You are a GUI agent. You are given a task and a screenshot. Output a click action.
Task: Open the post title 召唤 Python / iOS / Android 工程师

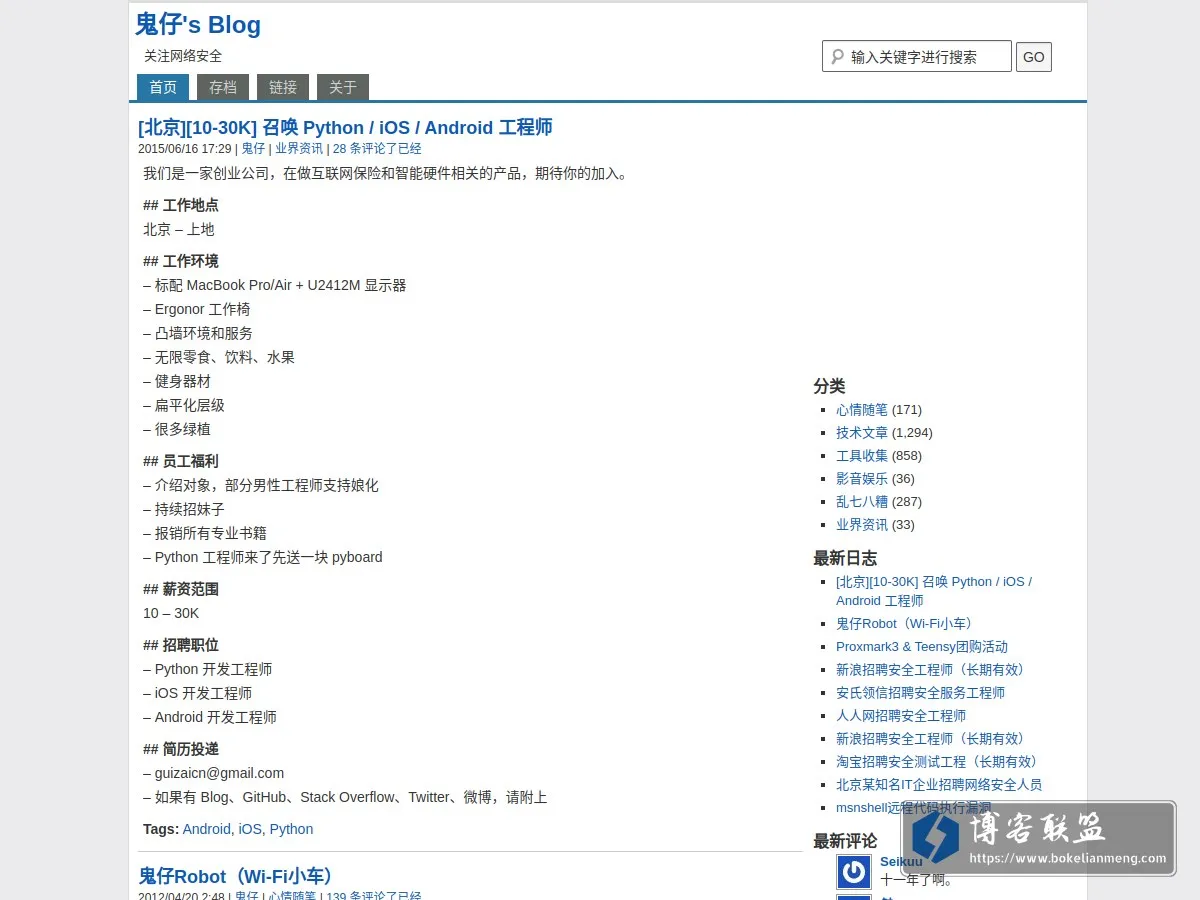pos(345,127)
